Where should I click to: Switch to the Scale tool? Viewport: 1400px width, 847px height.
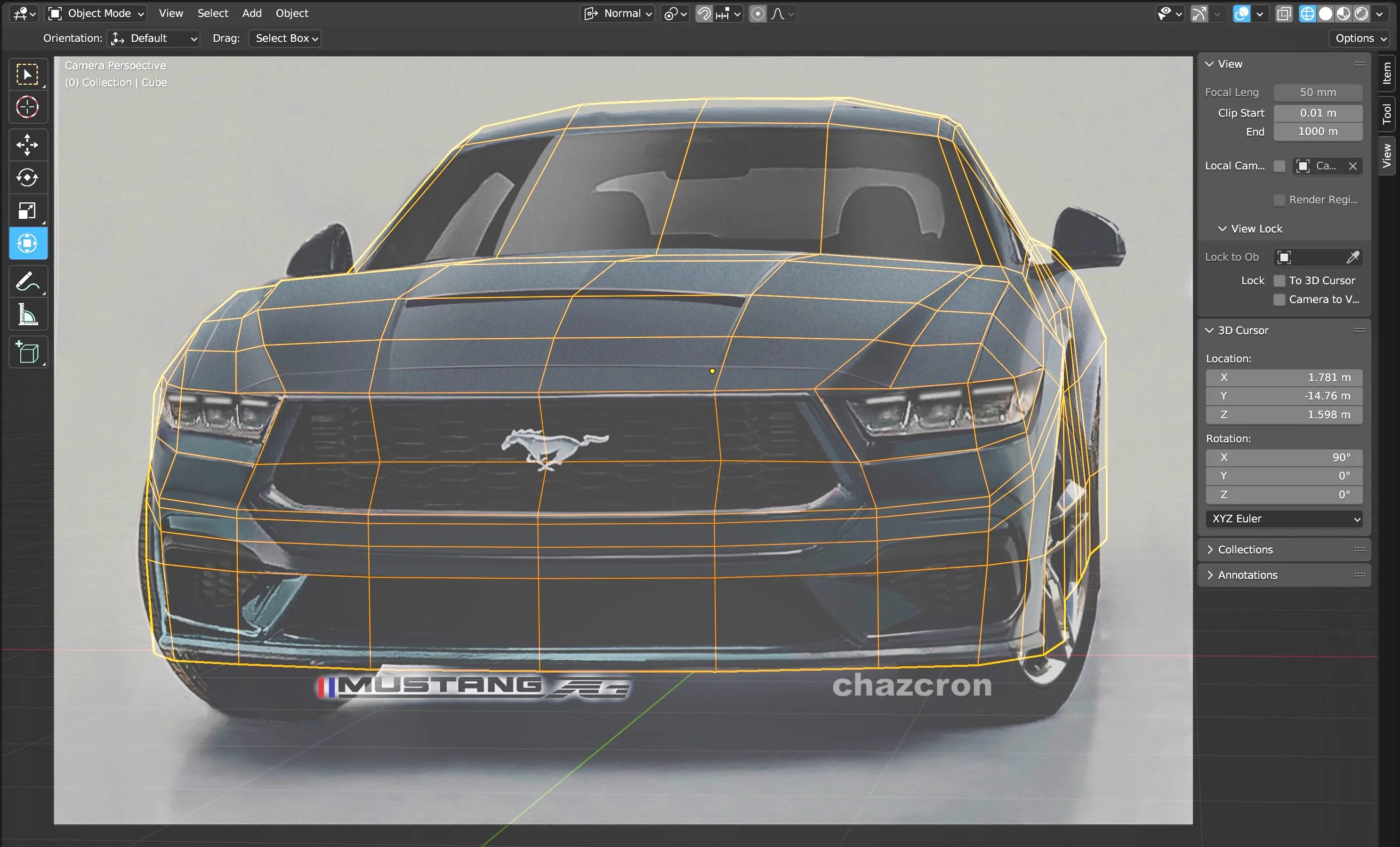(x=28, y=211)
